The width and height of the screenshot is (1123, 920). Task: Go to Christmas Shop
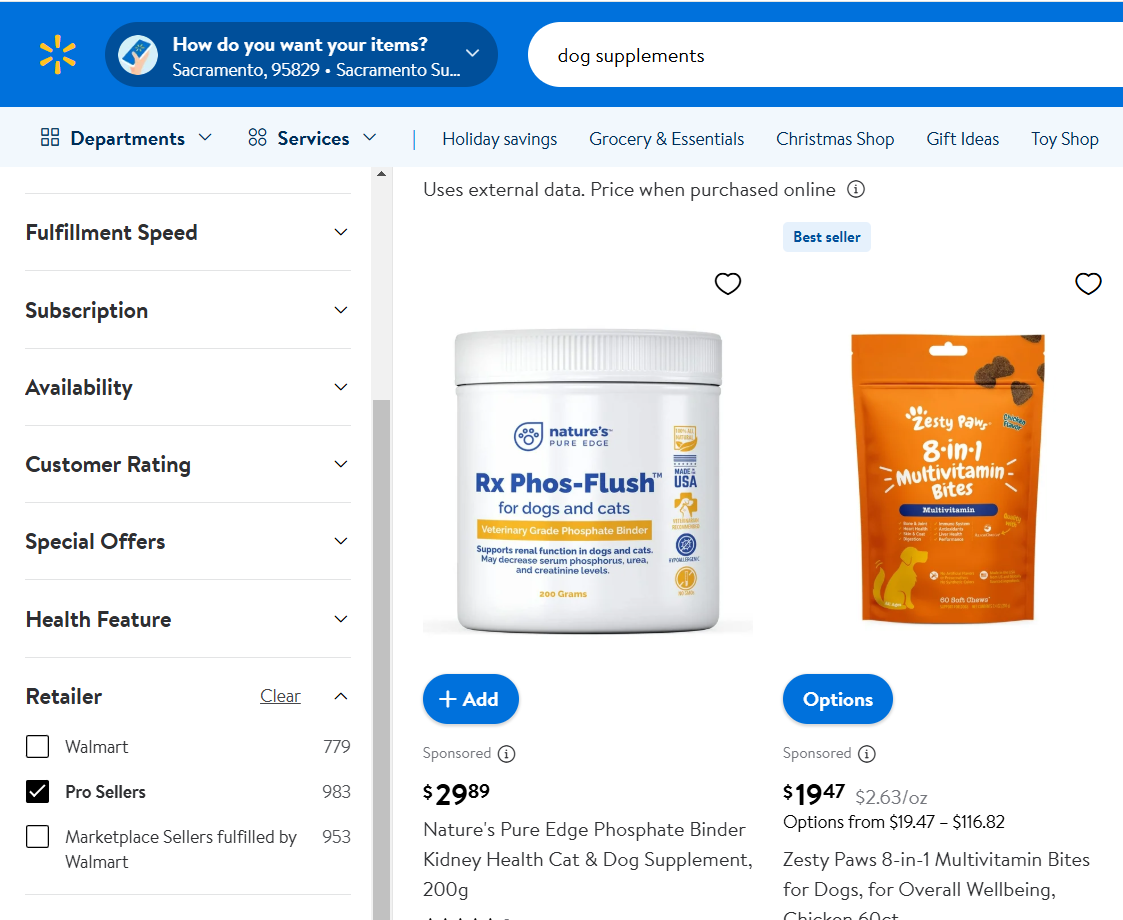tap(835, 139)
